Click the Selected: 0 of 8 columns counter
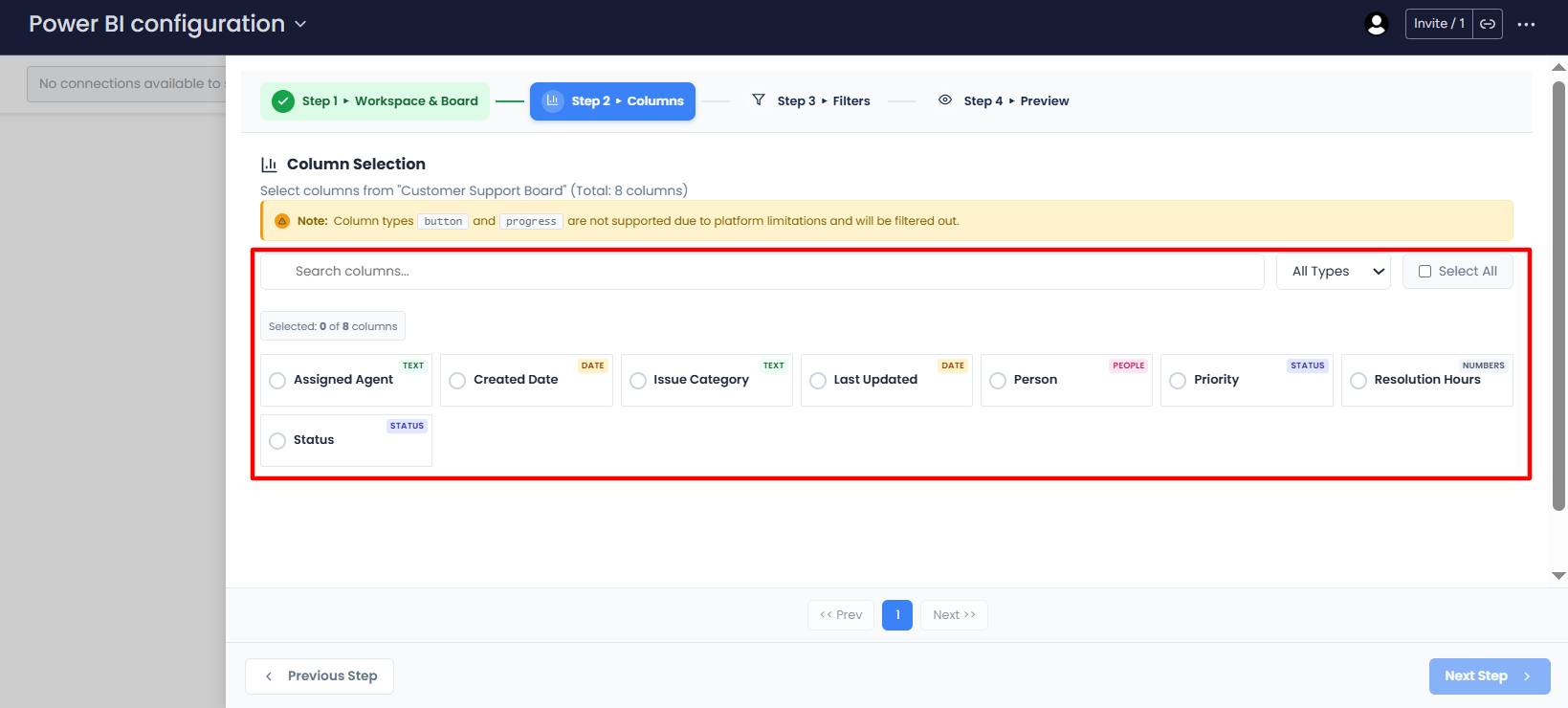The height and width of the screenshot is (708, 1568). pyautogui.click(x=333, y=326)
